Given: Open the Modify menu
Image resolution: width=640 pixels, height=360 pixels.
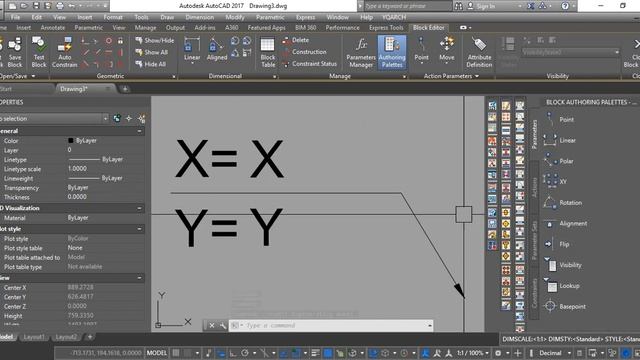Looking at the screenshot, I should click(235, 17).
